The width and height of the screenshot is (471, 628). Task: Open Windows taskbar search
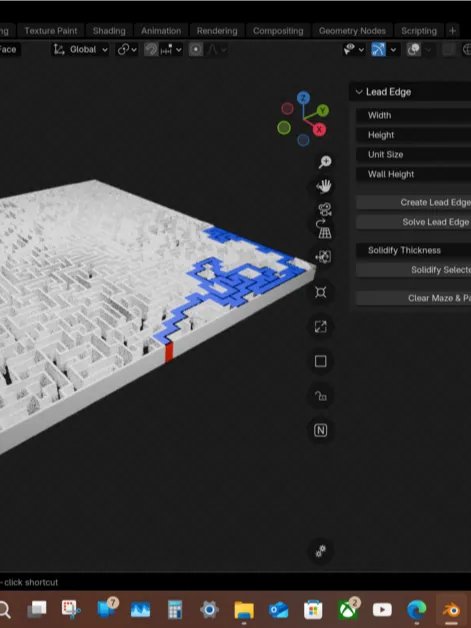click(4, 610)
